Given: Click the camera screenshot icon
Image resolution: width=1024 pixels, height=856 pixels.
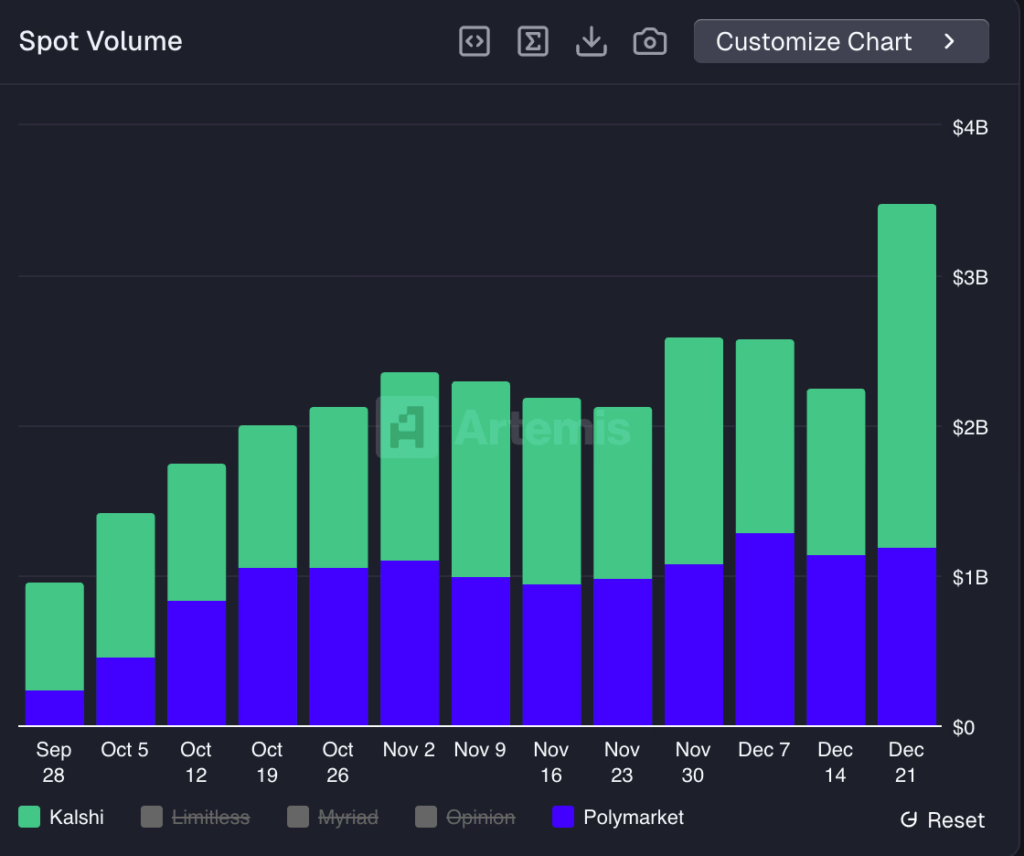Looking at the screenshot, I should coord(649,41).
